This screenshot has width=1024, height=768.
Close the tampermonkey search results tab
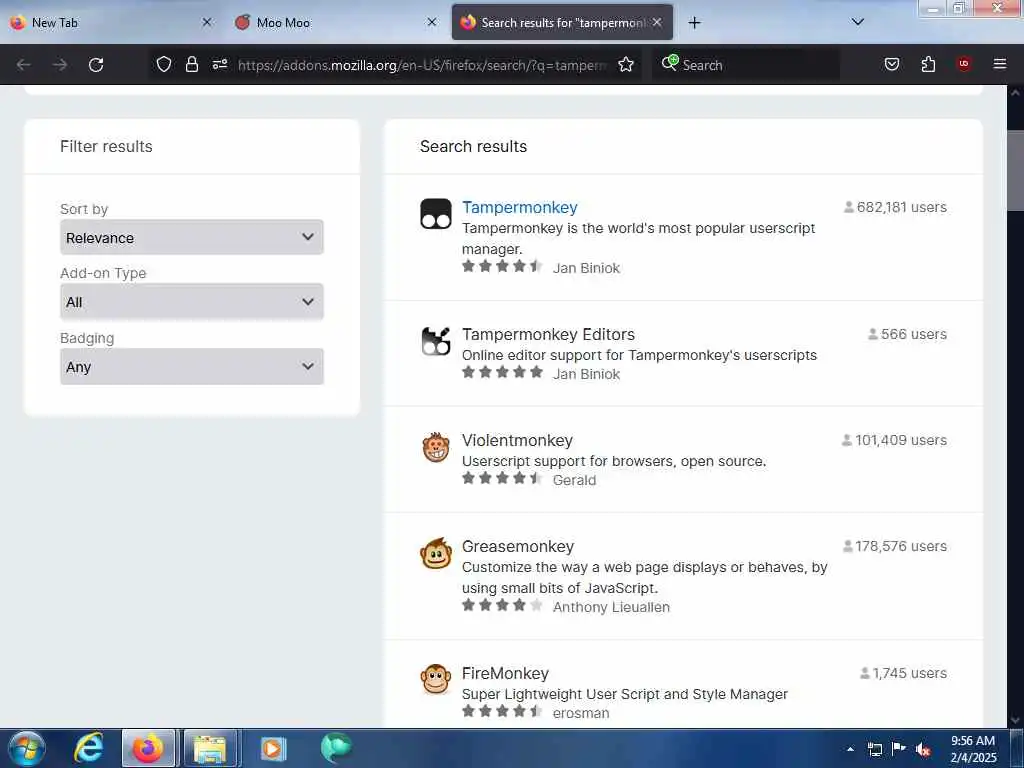657,22
